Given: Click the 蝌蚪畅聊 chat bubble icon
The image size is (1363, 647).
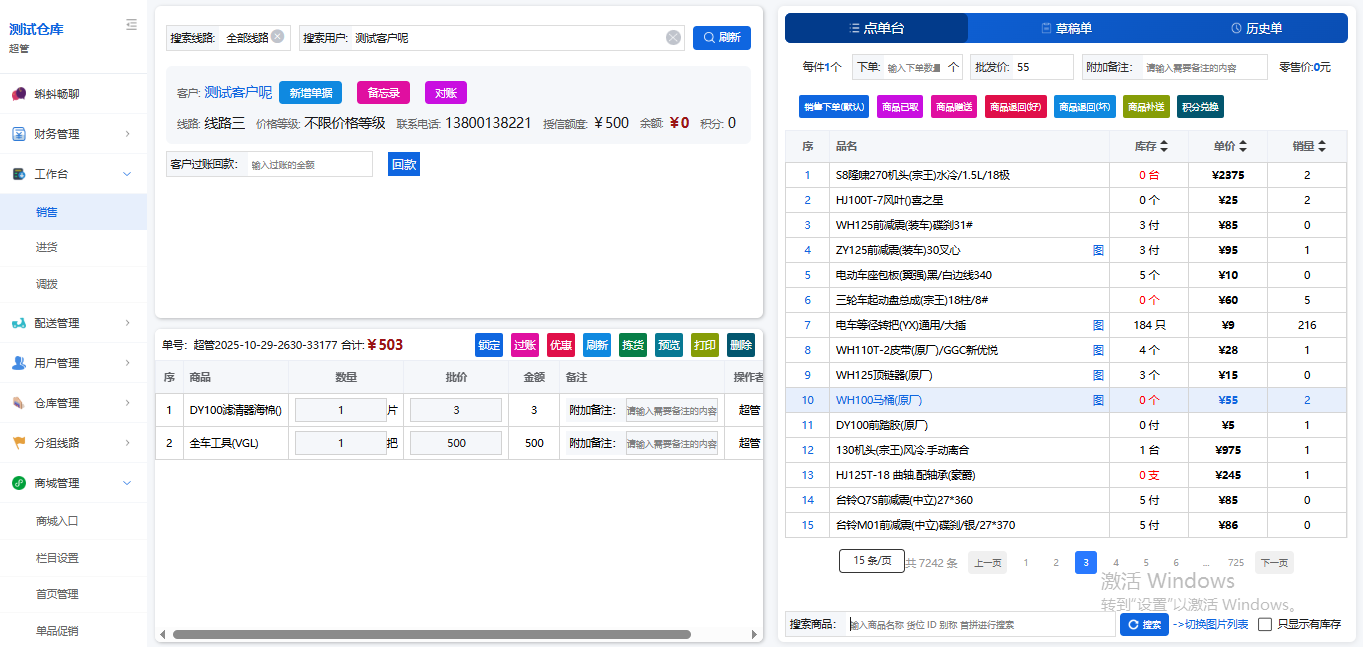Looking at the screenshot, I should point(19,94).
